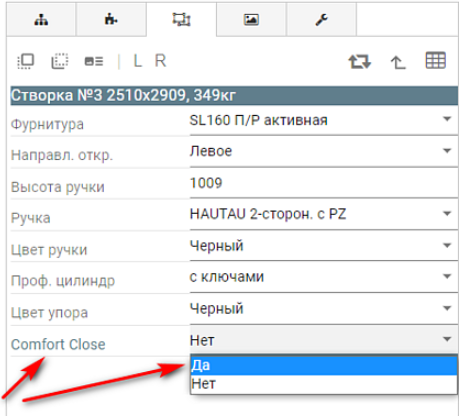Open the table grid icon
The width and height of the screenshot is (461, 416).
436,61
